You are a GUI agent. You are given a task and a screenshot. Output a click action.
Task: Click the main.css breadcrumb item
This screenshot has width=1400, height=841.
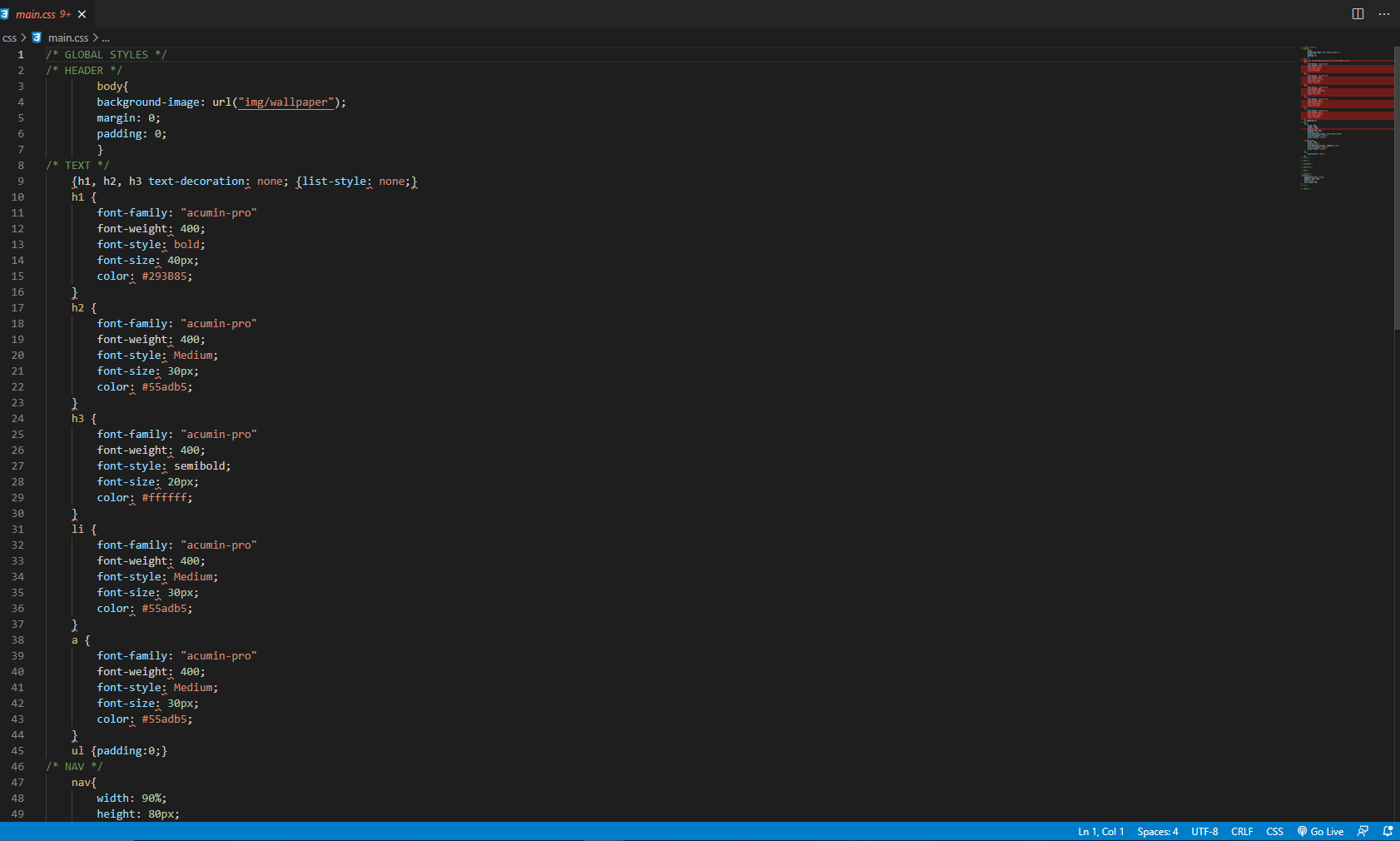[x=68, y=37]
